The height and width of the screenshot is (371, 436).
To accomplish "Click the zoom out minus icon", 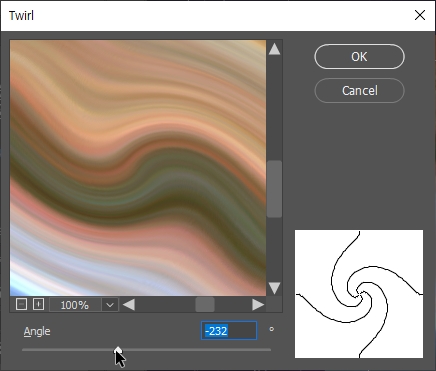I will click(x=21, y=304).
